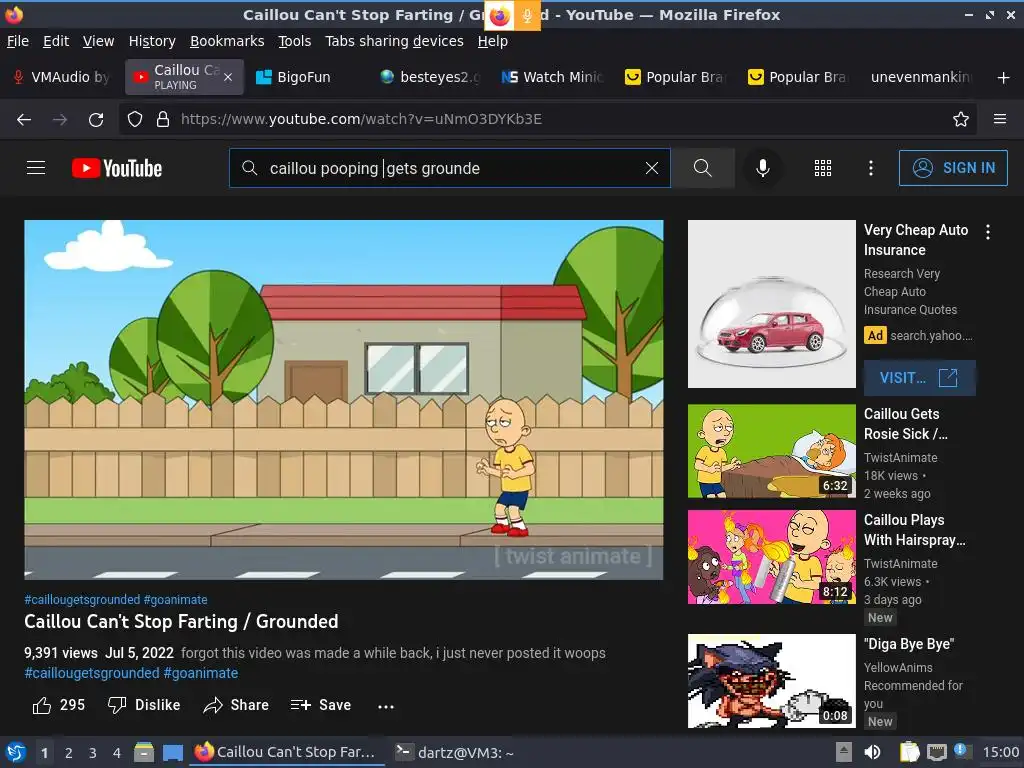Click the video player to pause
Screen dimensions: 1024x768
344,400
